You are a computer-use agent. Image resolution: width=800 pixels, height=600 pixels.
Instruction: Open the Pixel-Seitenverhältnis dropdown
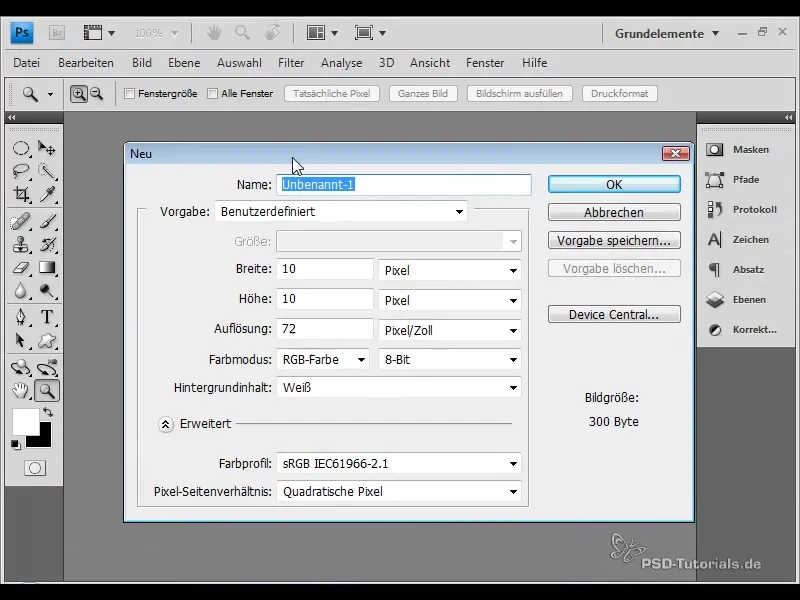[399, 492]
